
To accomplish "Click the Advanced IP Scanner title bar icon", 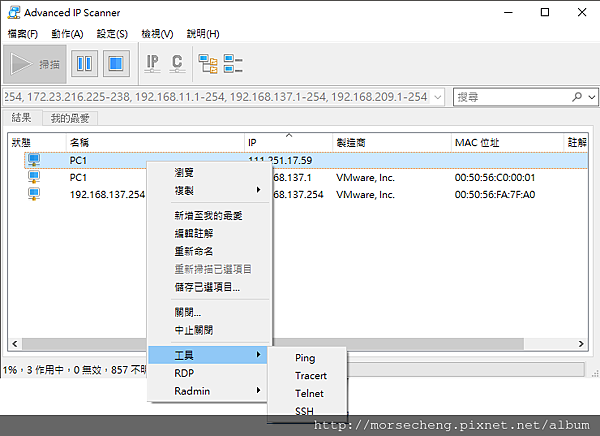I will coord(14,12).
